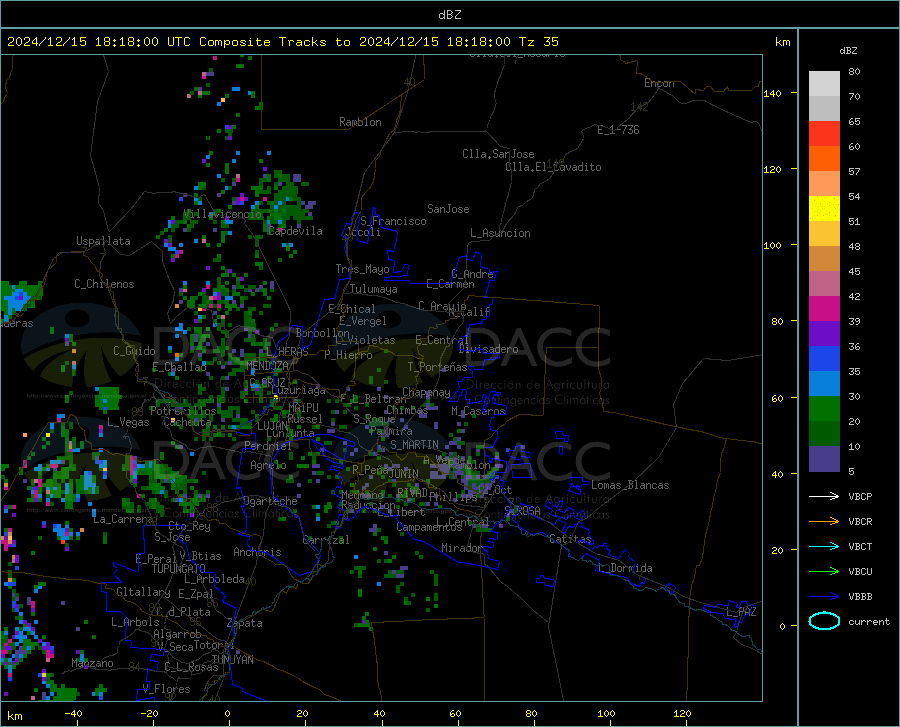Select the light blue 30-35 dBZ swatch
This screenshot has height=727, width=900.
824,384
